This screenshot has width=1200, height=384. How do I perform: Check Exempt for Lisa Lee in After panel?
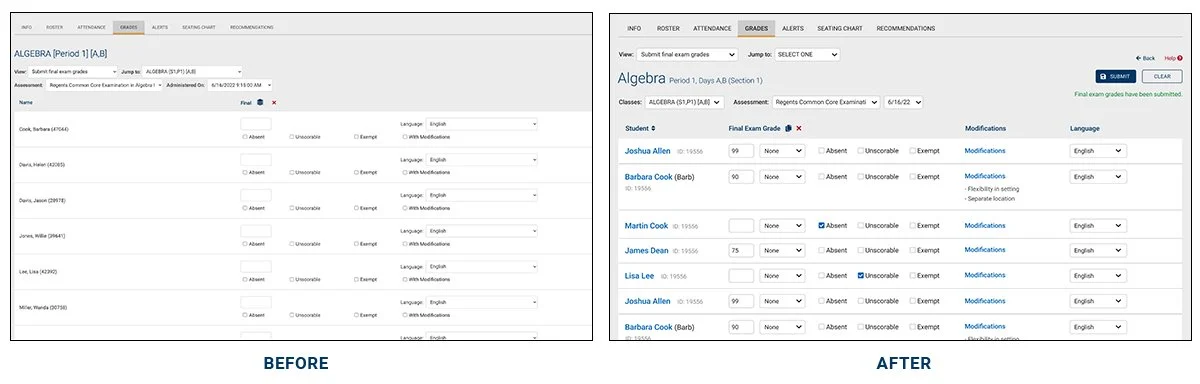(913, 276)
